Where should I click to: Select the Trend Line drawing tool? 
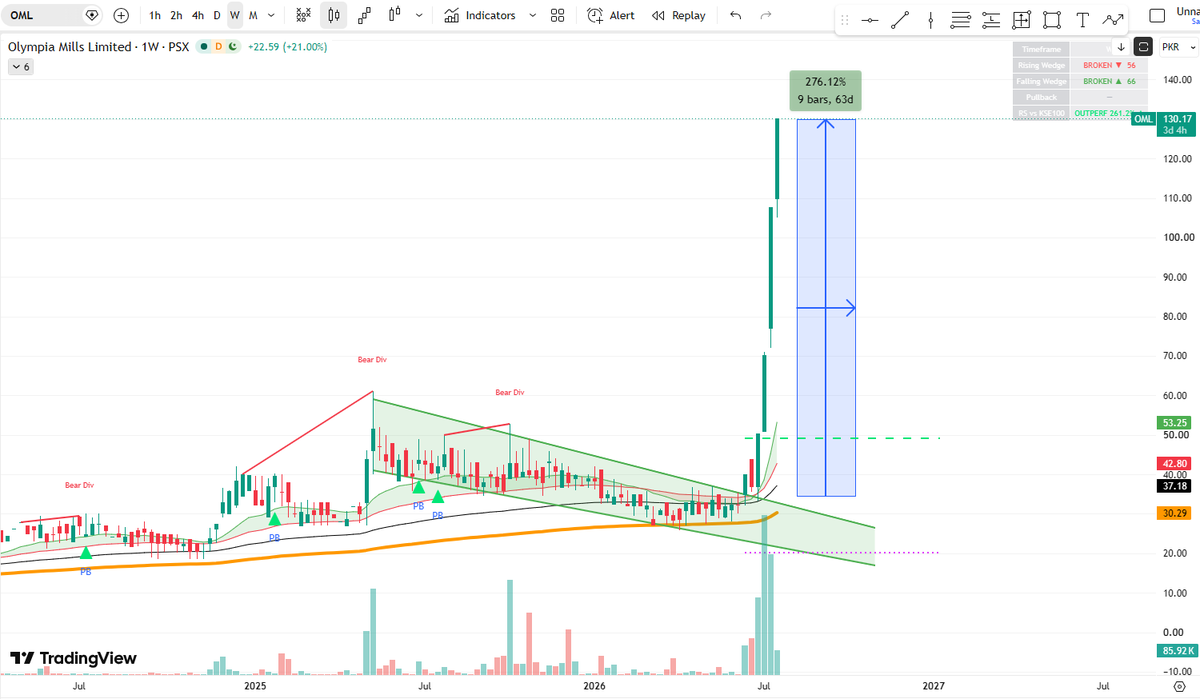pos(901,20)
